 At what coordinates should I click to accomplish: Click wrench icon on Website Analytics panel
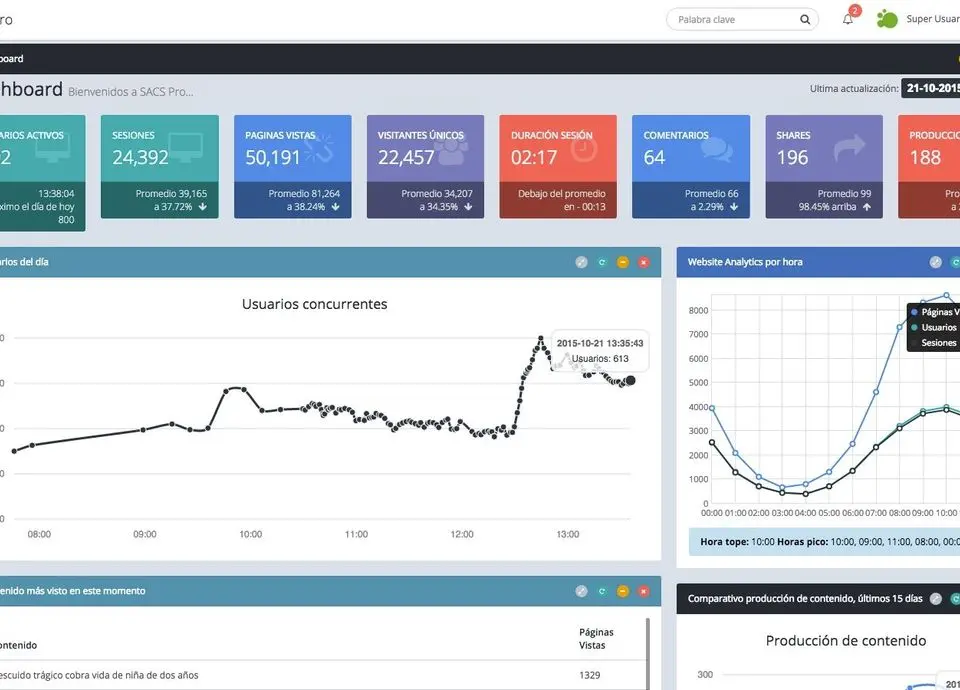935,262
